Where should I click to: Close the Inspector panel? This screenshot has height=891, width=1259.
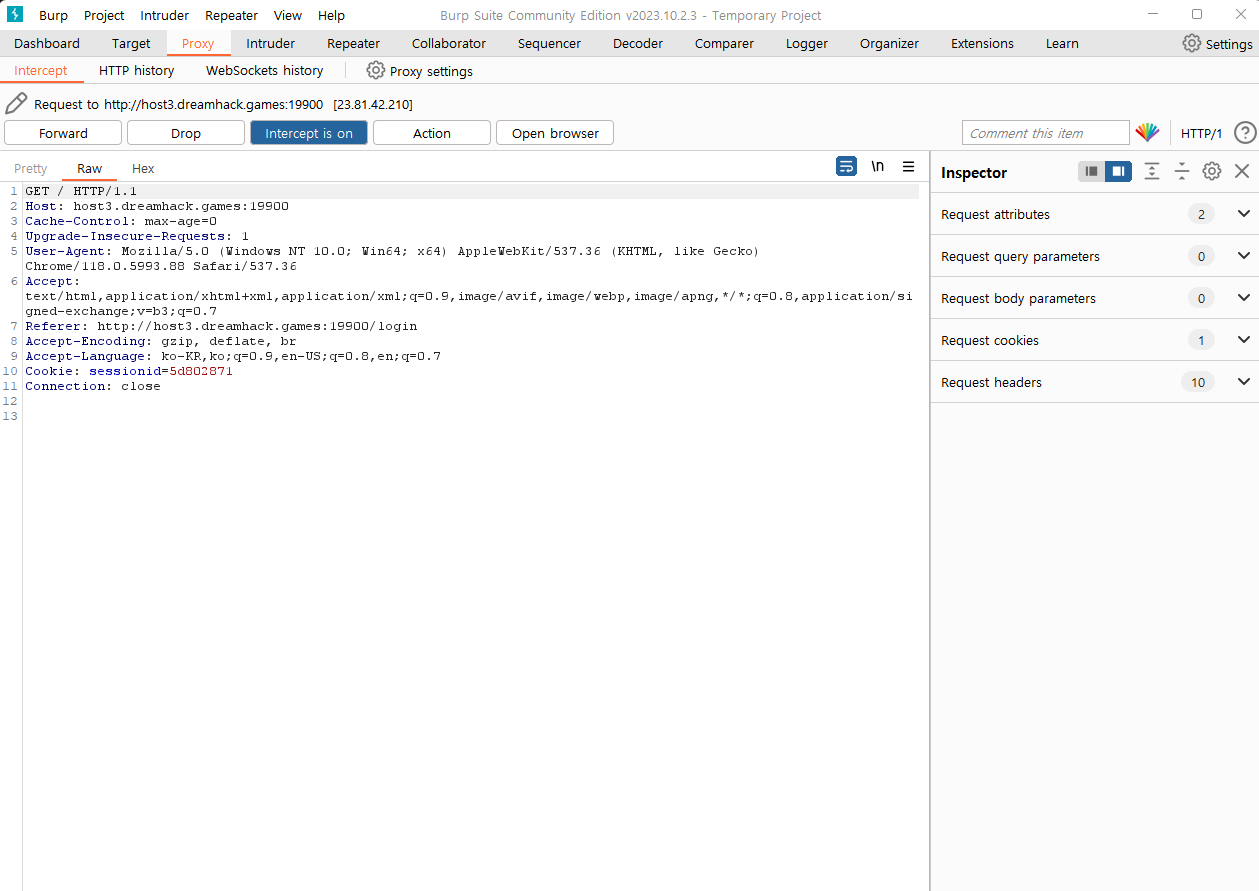click(1242, 172)
